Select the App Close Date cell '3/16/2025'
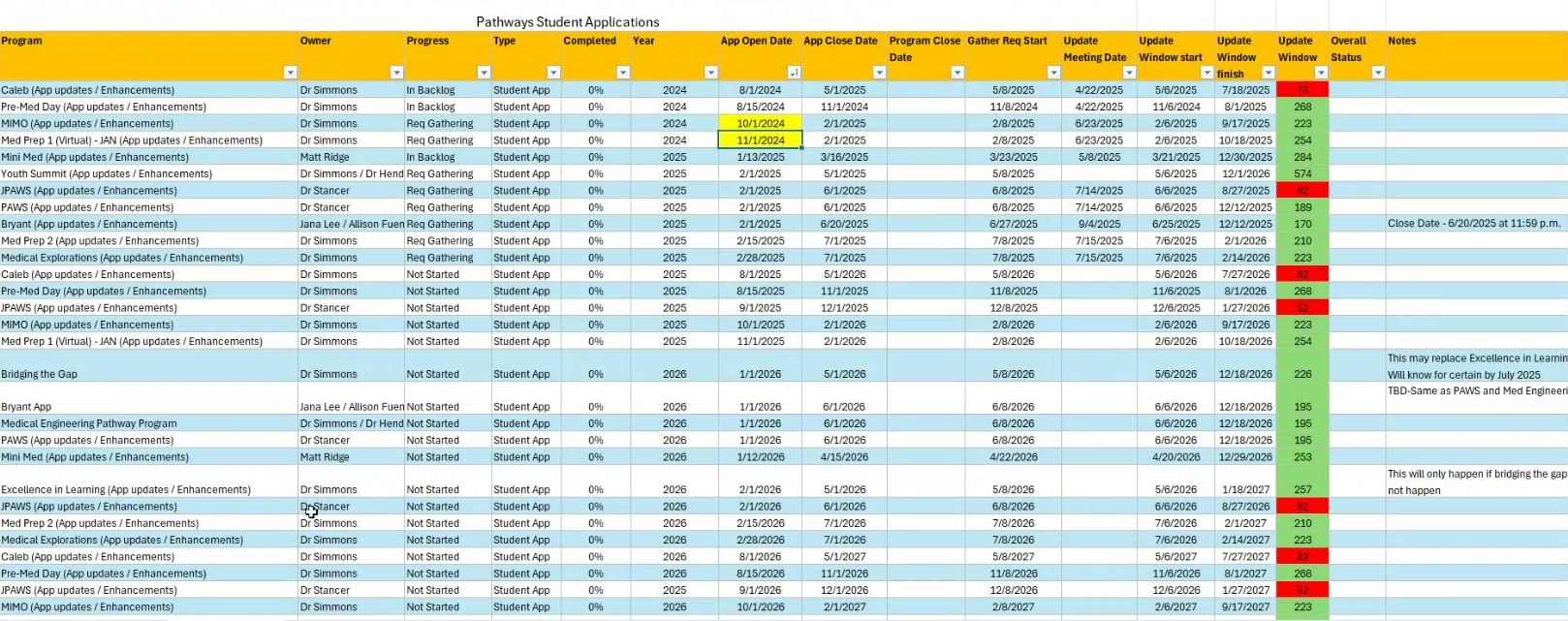 point(844,157)
